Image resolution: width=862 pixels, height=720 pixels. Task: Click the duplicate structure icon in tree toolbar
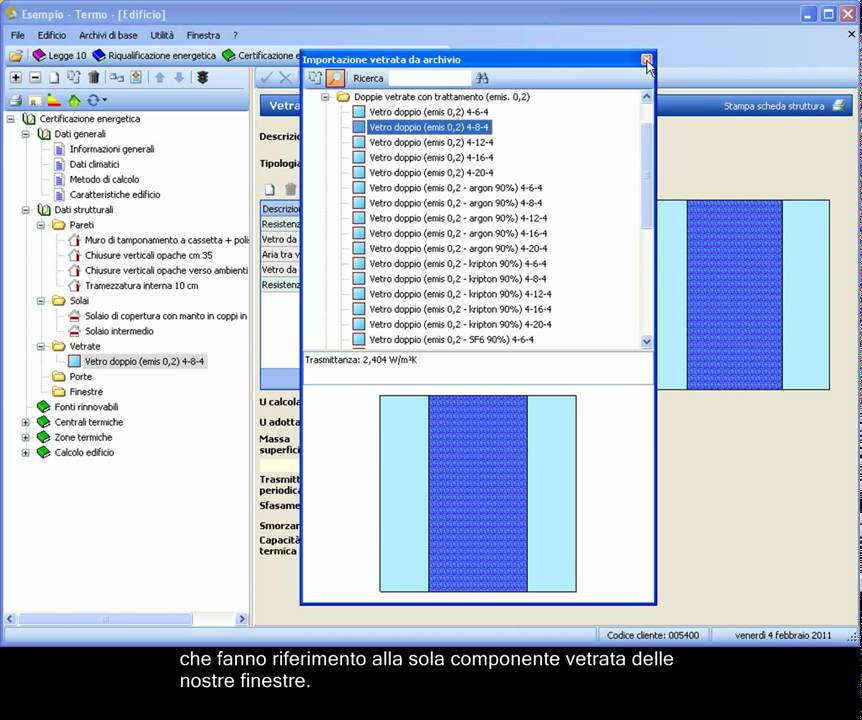point(117,77)
